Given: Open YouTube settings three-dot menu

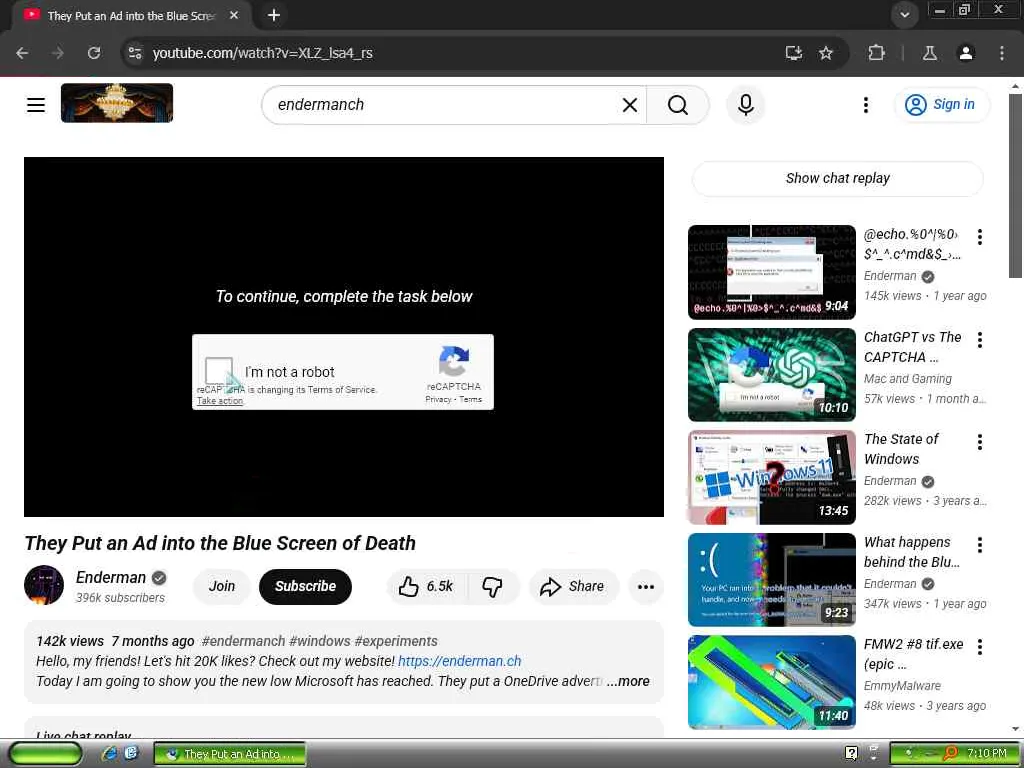Looking at the screenshot, I should pos(866,104).
